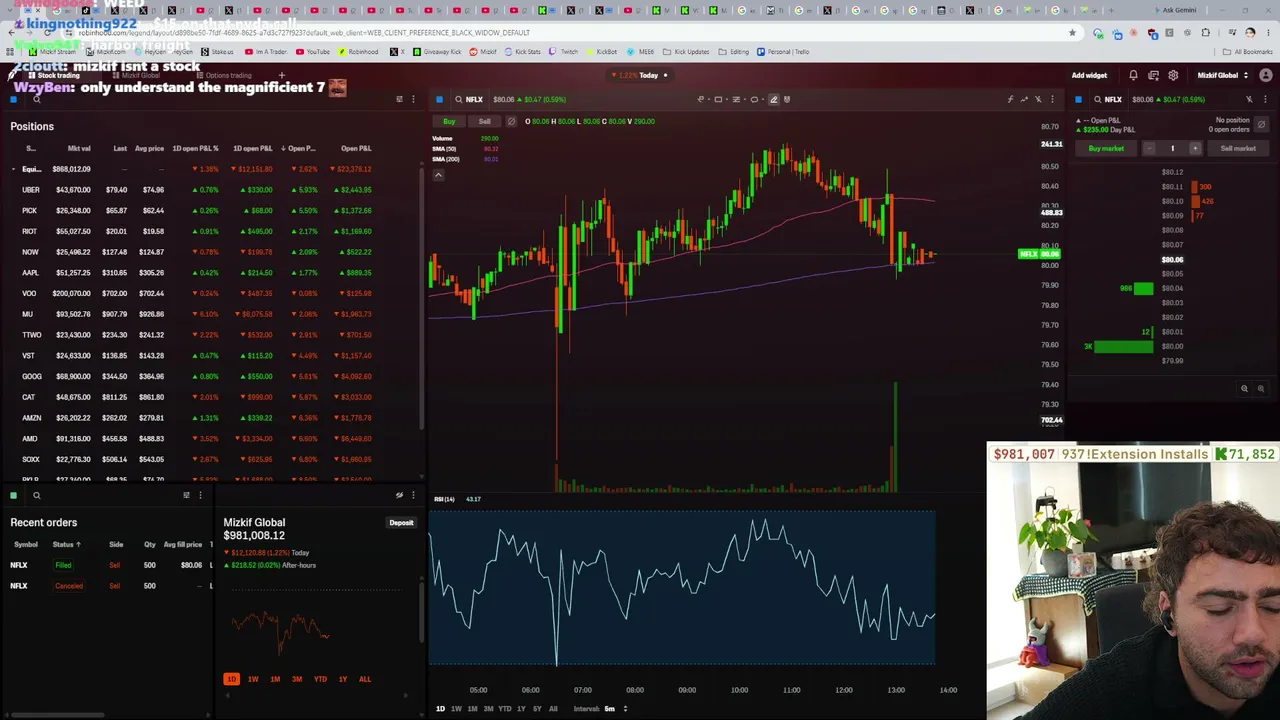
Task: Set main chart range to All
Action: (x=553, y=709)
